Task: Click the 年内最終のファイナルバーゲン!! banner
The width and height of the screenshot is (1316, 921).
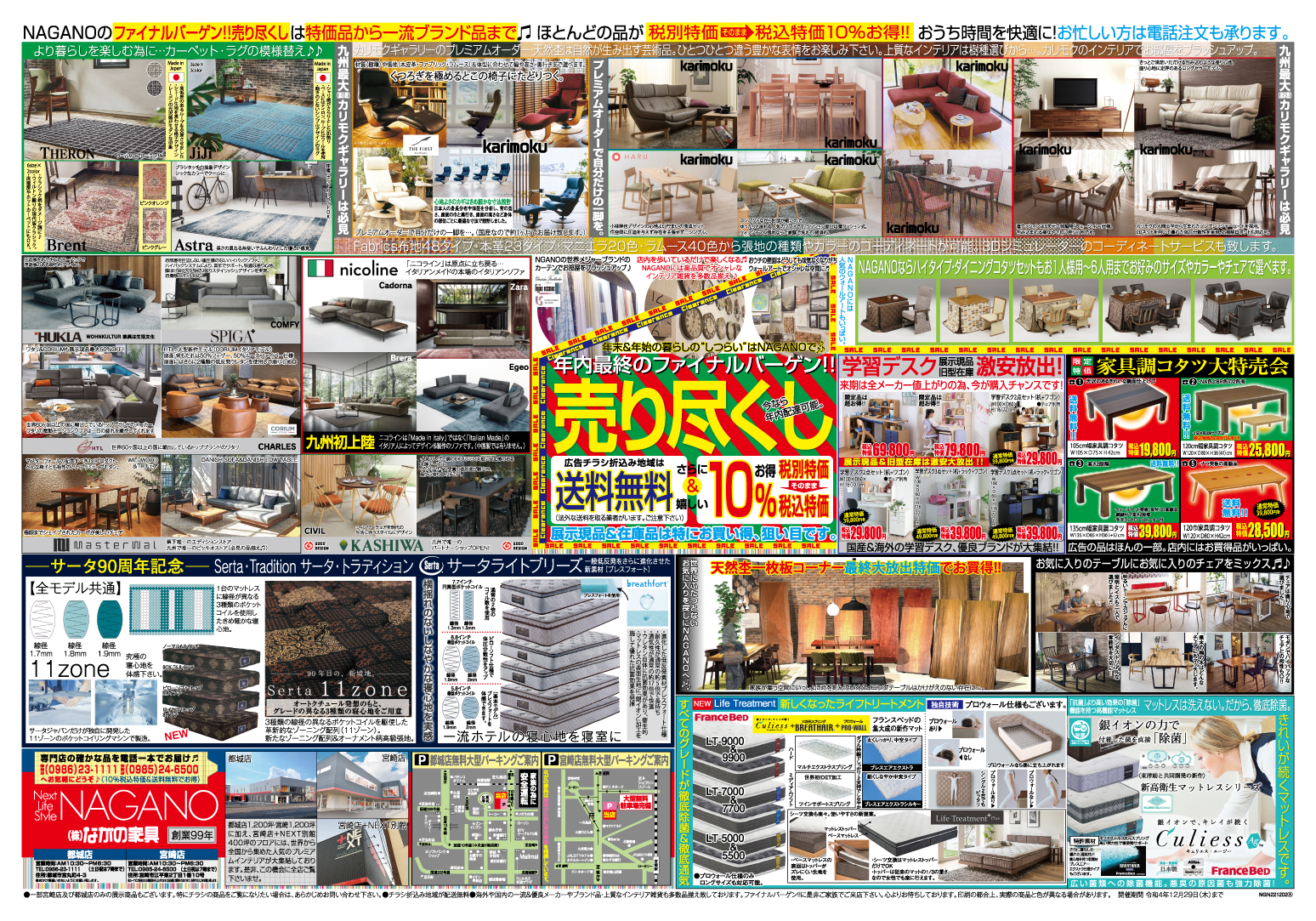Action: 694,366
